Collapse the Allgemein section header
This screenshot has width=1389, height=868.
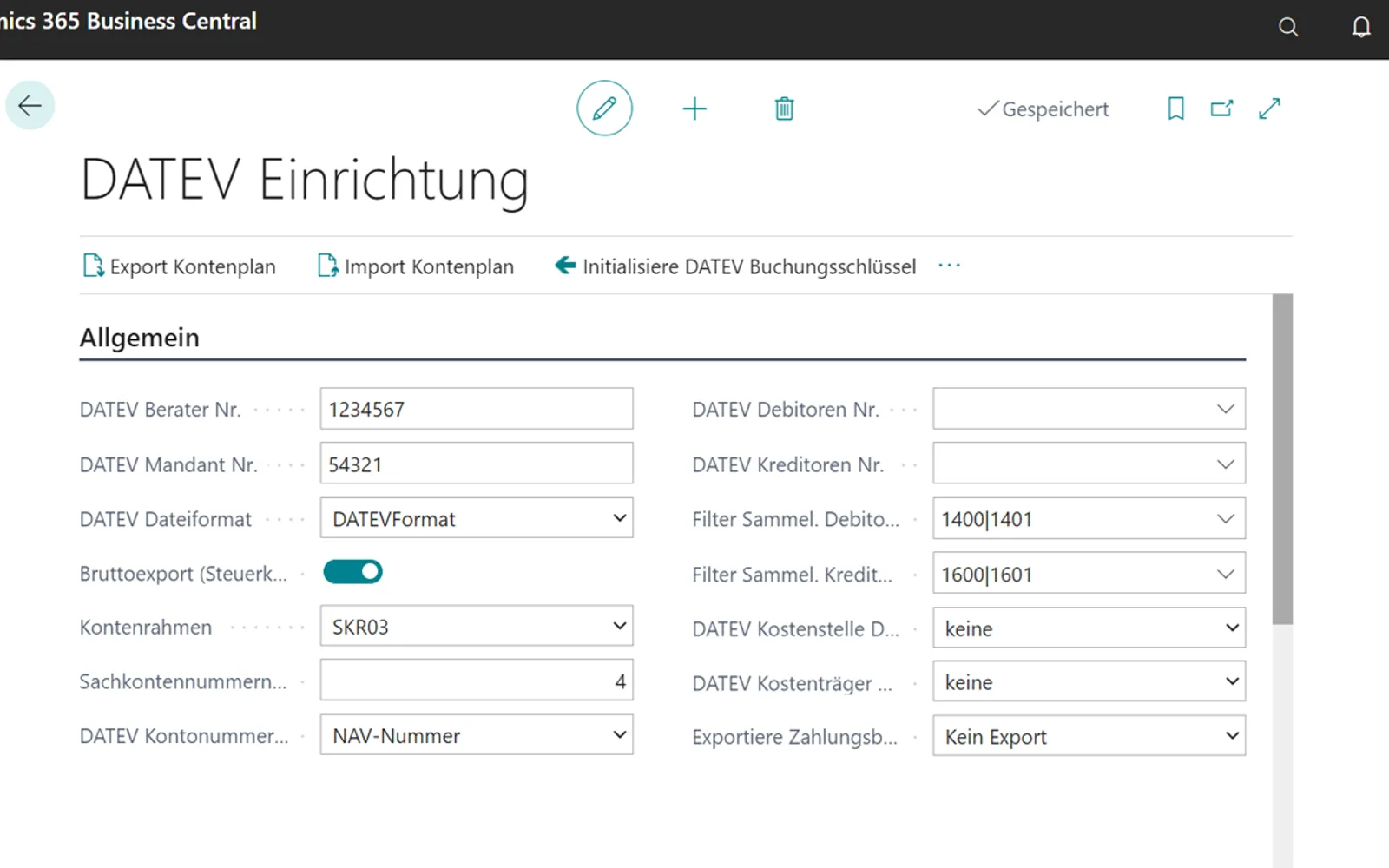(140, 338)
